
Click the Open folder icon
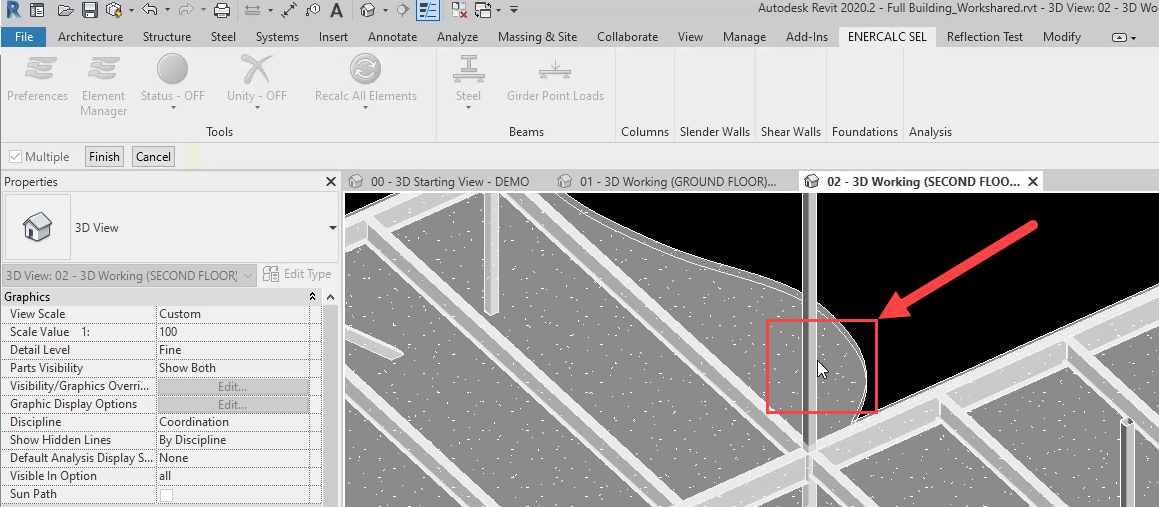(65, 10)
